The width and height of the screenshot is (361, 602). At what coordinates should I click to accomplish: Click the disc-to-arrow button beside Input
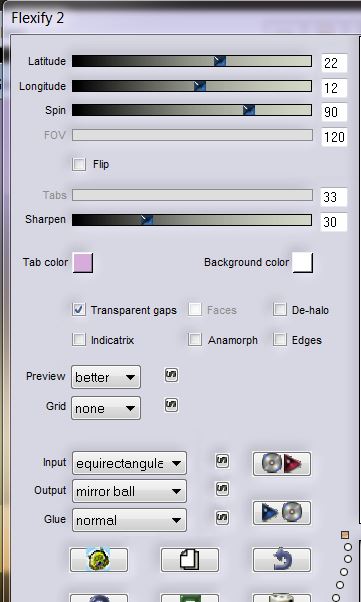click(282, 464)
